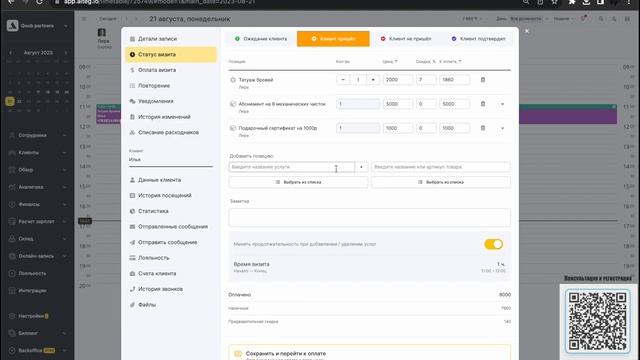Expand Обзор in left sidebar

click(x=38, y=170)
